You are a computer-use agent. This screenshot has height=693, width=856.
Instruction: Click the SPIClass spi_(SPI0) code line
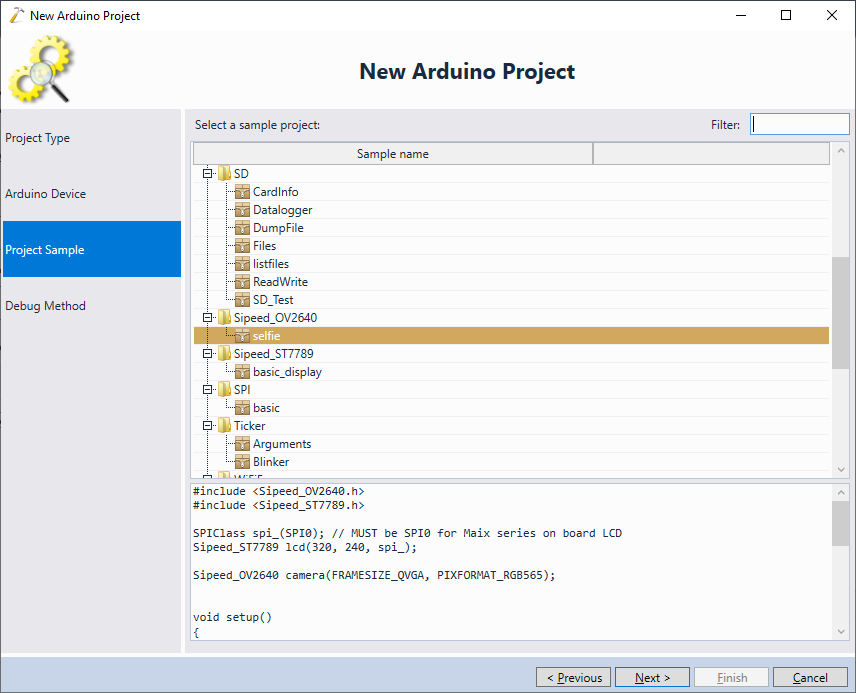tap(407, 534)
